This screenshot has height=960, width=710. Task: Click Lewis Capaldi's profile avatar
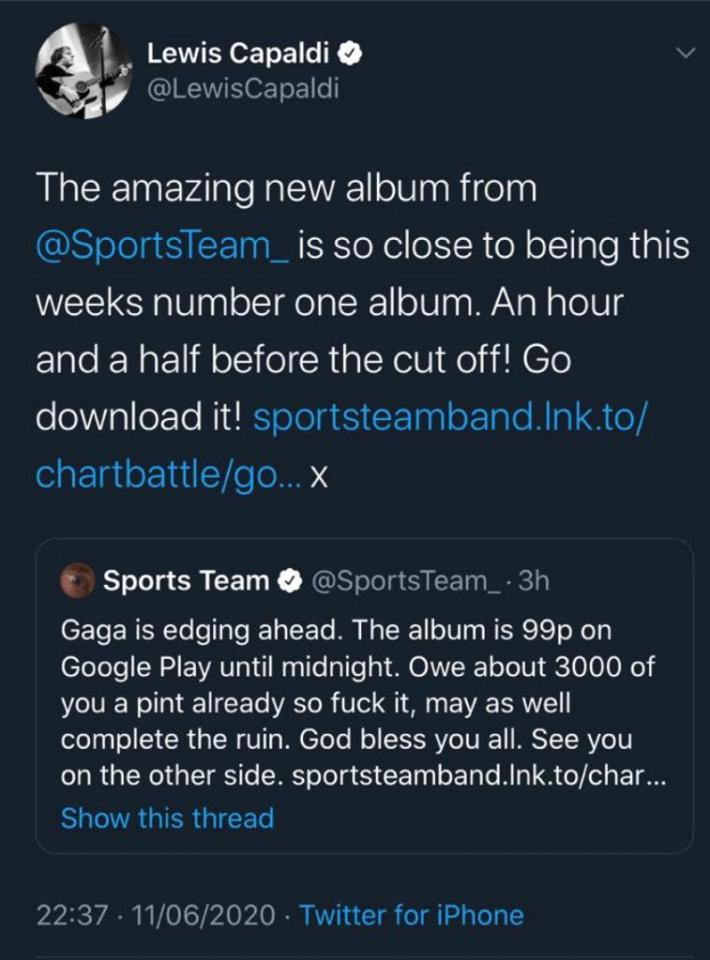click(83, 70)
